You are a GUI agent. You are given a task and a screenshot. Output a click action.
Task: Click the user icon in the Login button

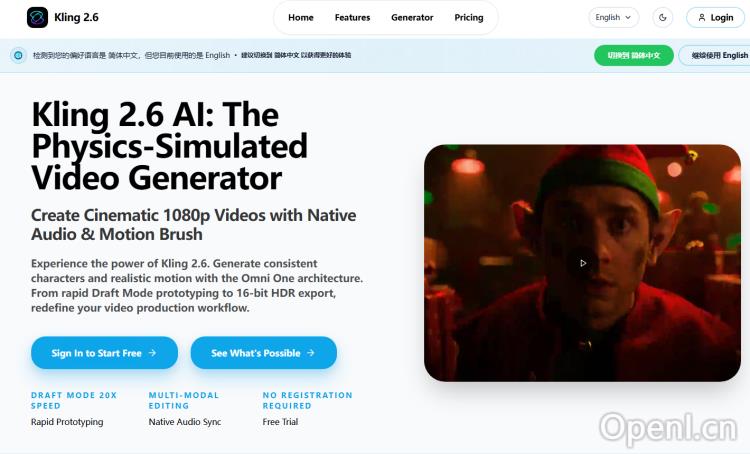coord(702,18)
